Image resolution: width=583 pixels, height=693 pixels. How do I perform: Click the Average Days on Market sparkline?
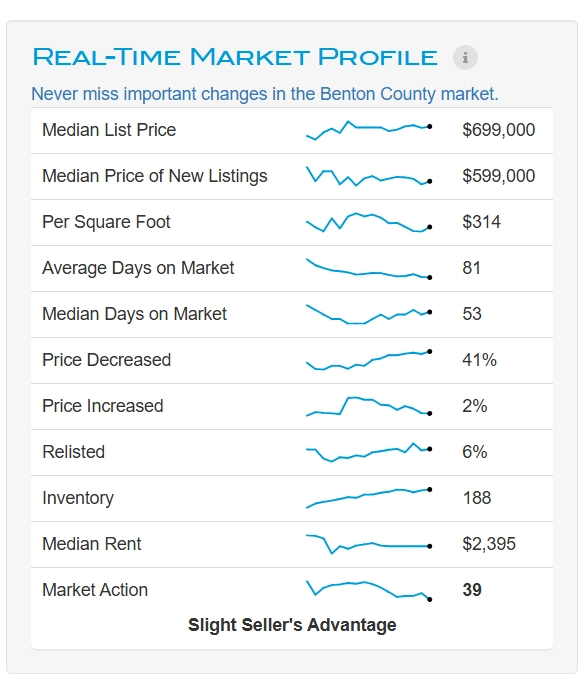[369, 268]
